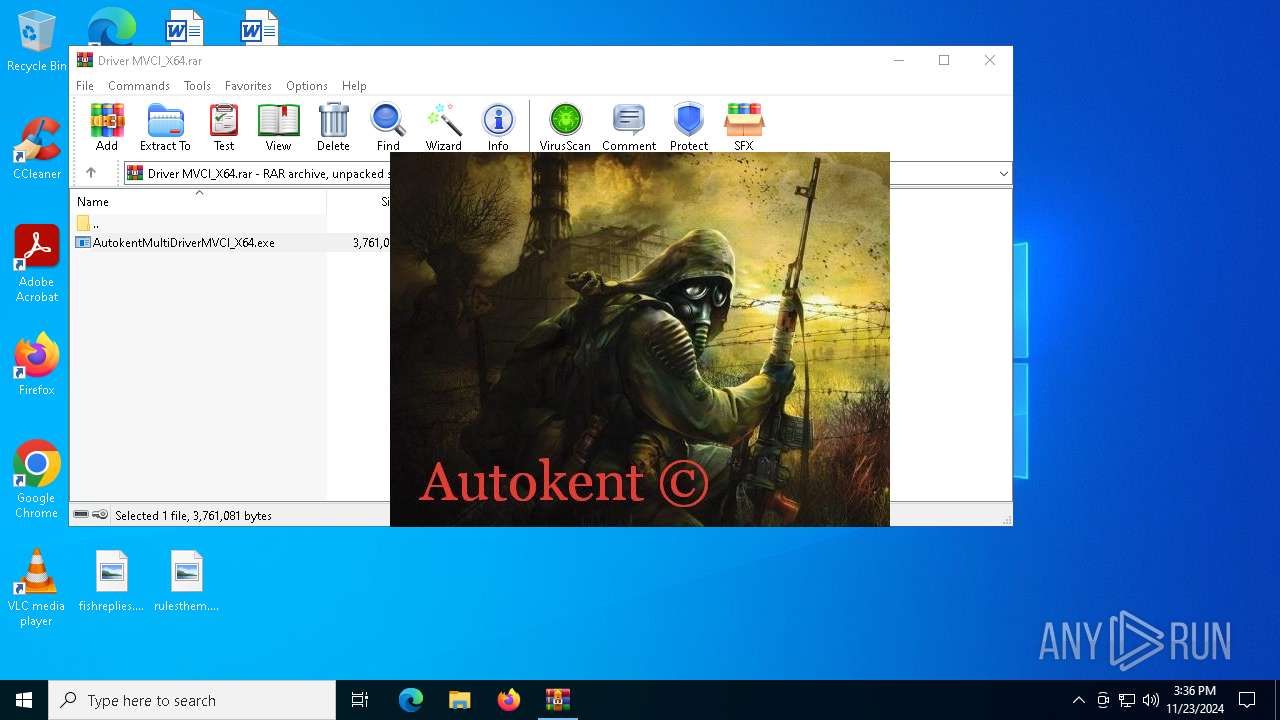
Task: Expand the archive path dropdown
Action: click(1003, 174)
